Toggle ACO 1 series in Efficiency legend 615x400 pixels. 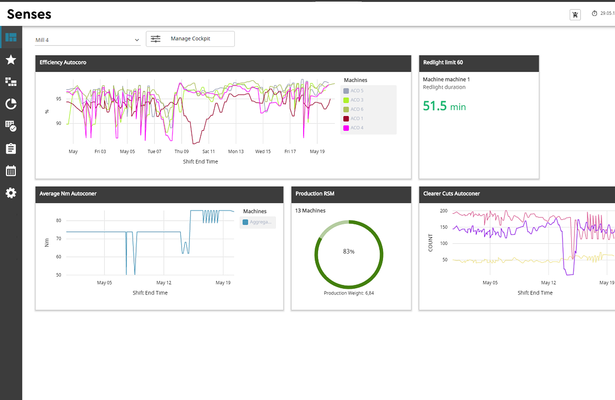click(x=354, y=118)
